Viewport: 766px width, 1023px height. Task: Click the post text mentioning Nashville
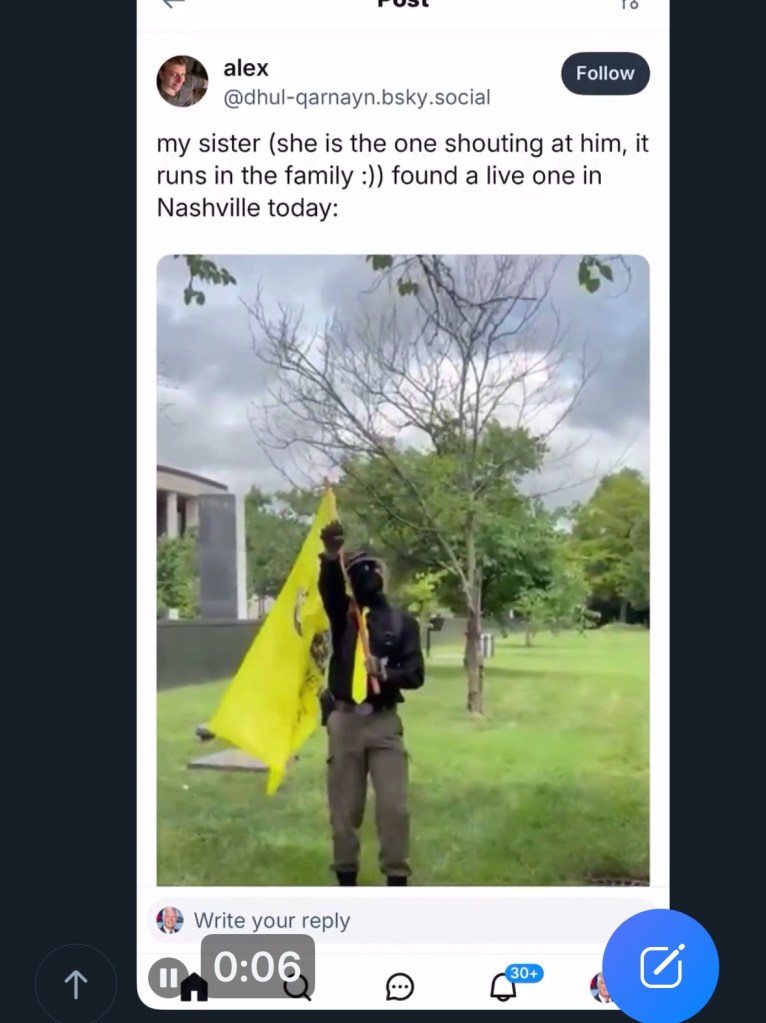coord(403,176)
